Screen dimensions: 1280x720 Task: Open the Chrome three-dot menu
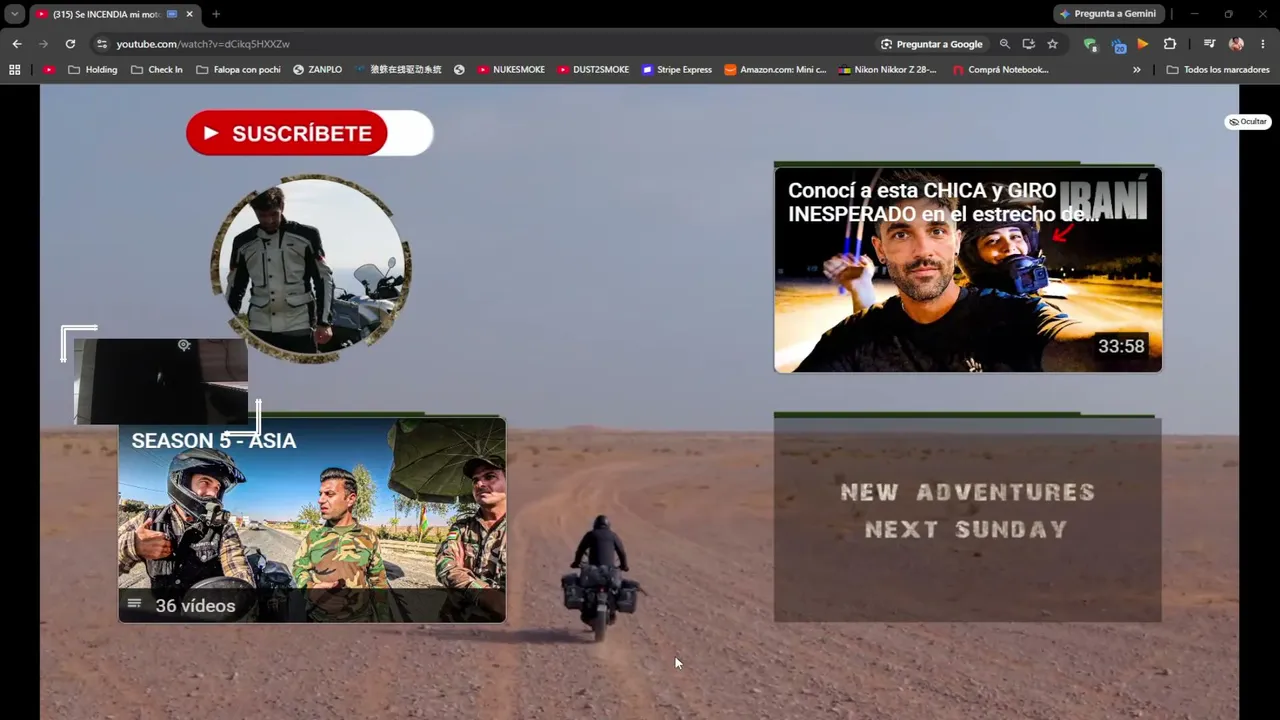(x=1263, y=44)
